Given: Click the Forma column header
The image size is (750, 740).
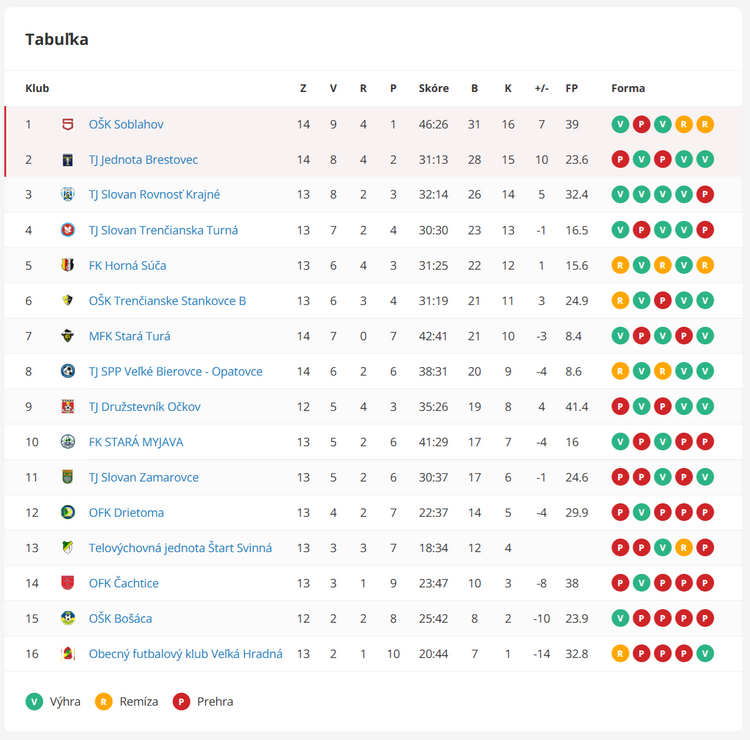Looking at the screenshot, I should pos(628,88).
